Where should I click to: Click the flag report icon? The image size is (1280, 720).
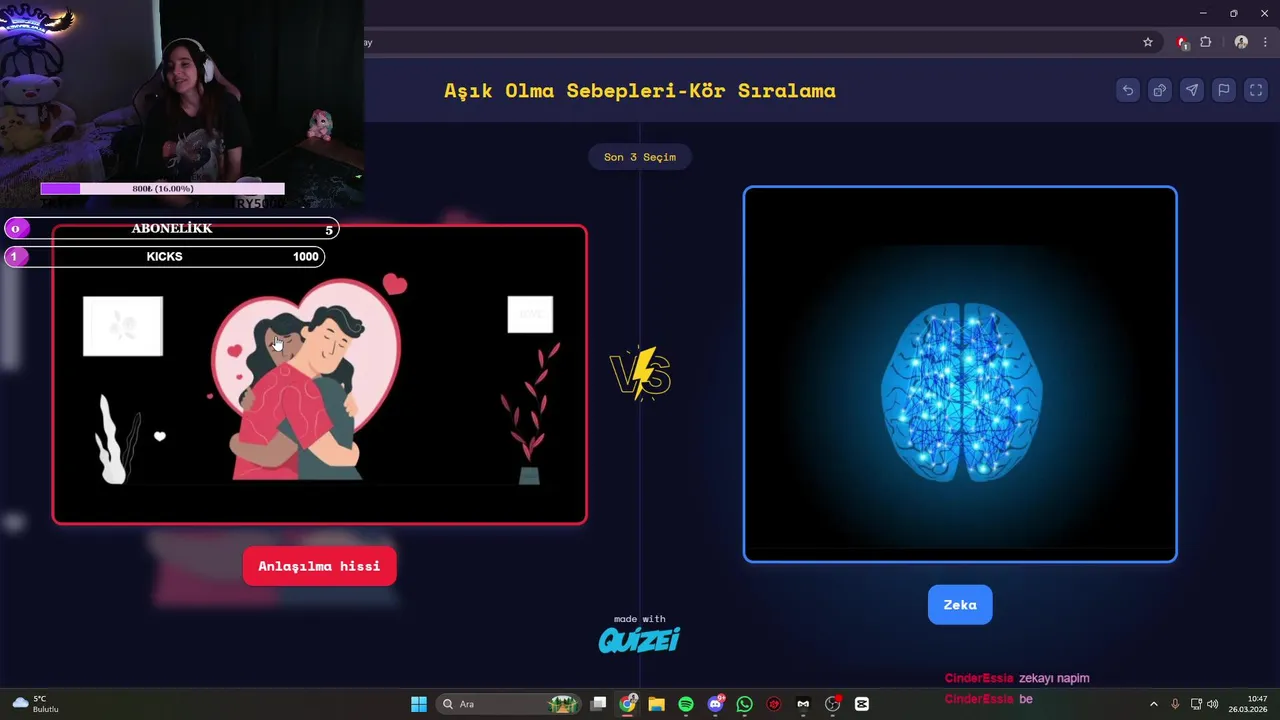[x=1224, y=90]
